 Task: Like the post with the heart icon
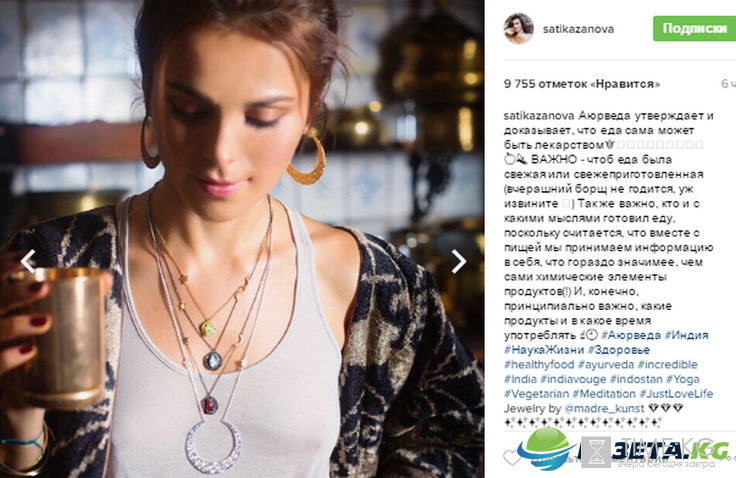(512, 457)
